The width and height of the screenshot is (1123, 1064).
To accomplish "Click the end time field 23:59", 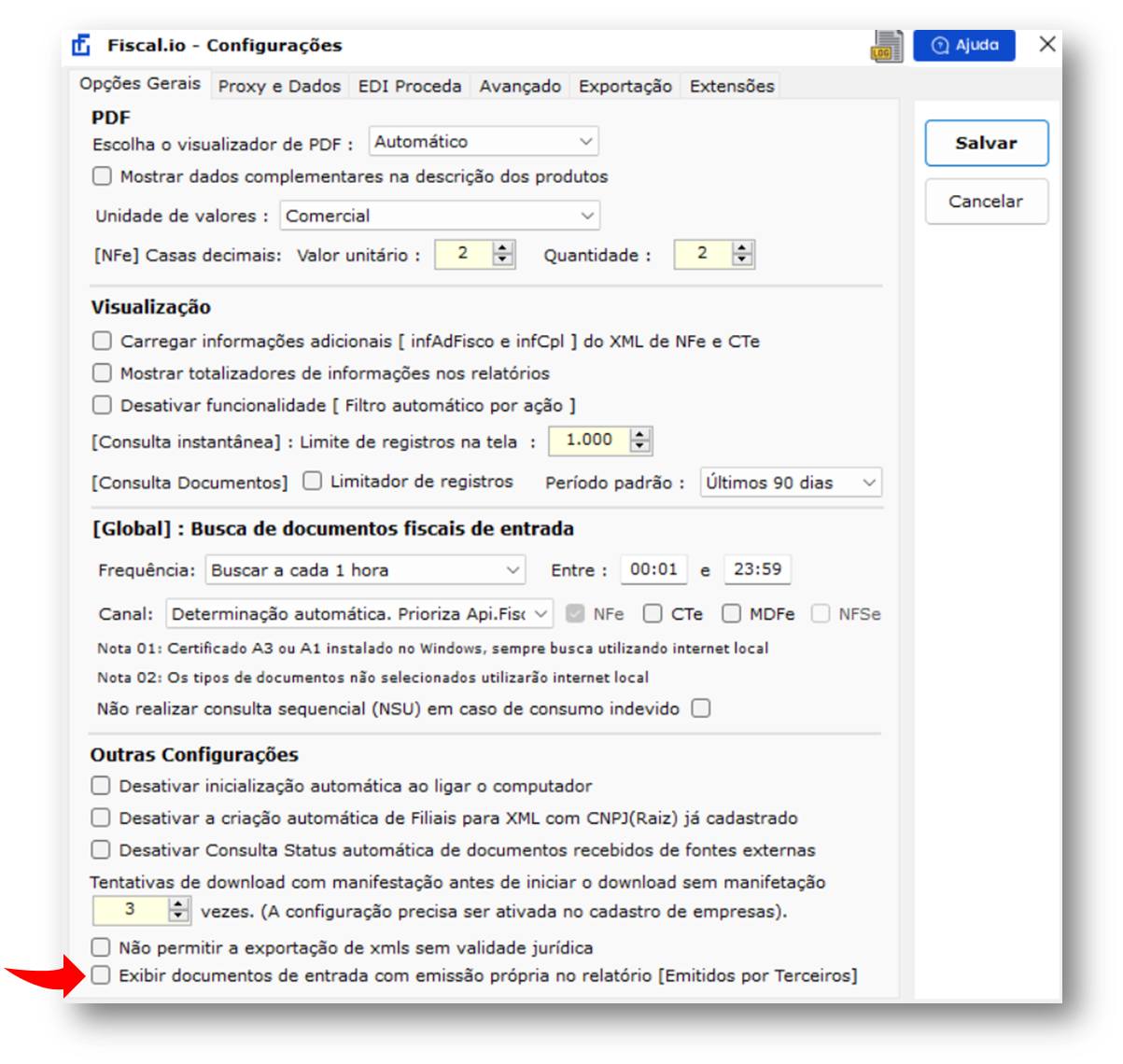I will (758, 569).
